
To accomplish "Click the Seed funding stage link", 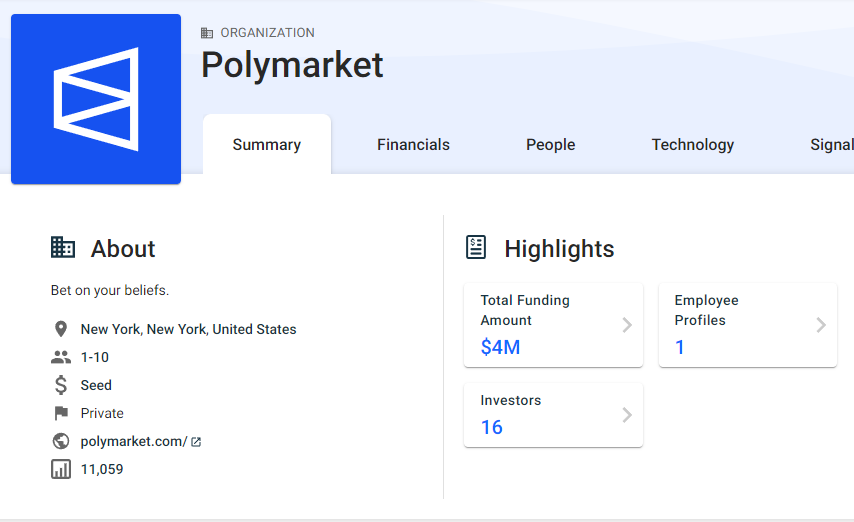I will click(x=96, y=385).
